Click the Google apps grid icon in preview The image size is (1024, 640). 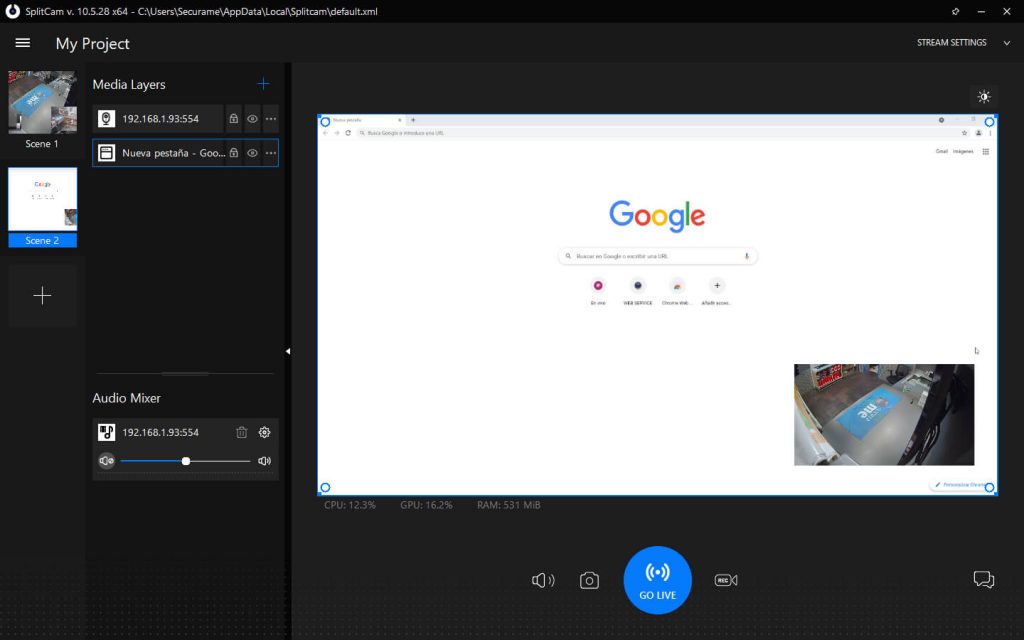coord(985,152)
